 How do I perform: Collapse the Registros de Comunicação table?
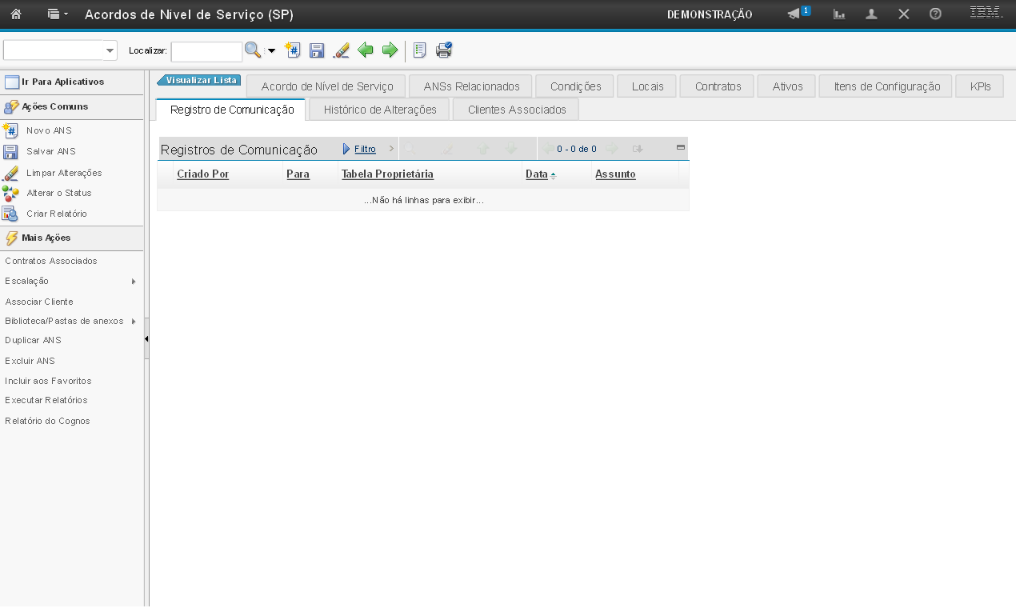[680, 149]
